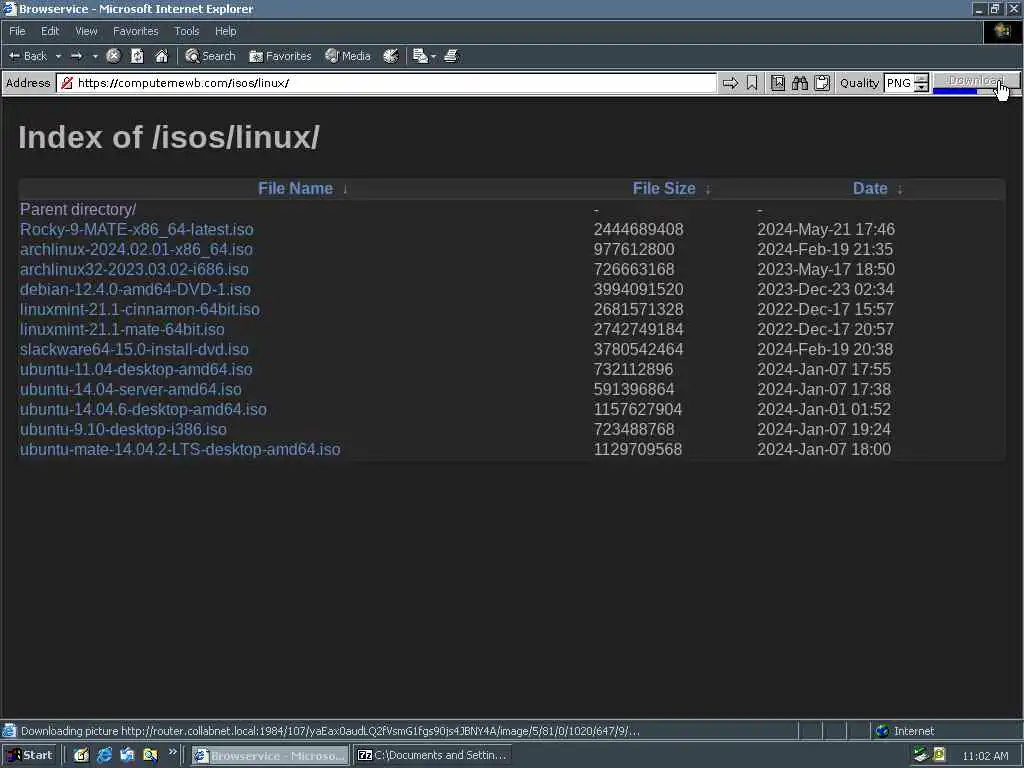Click the fourth quick launch icon

150,755
